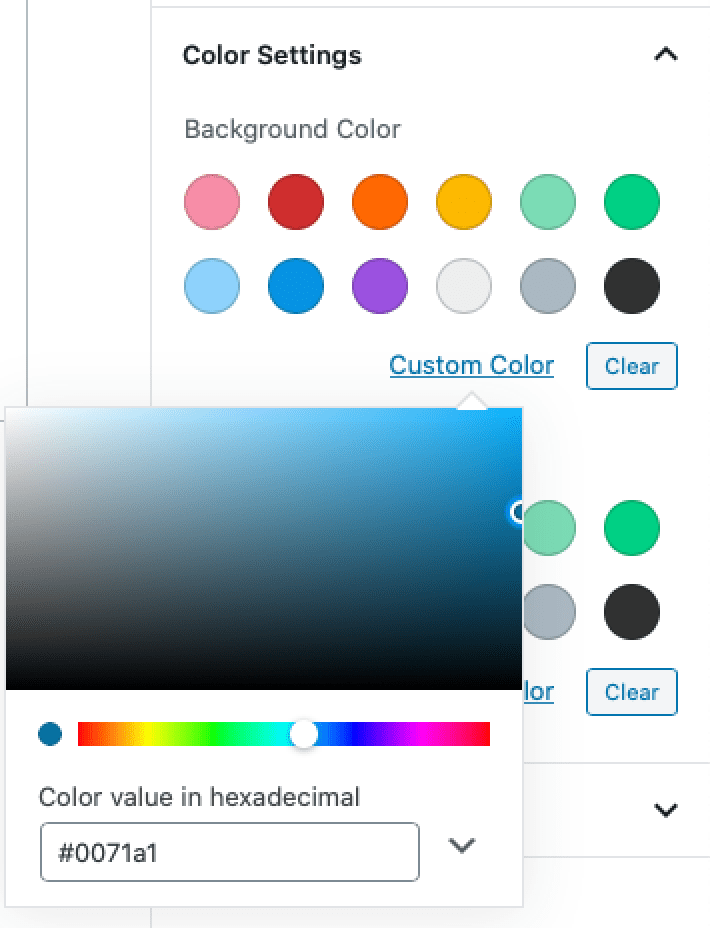This screenshot has height=928, width=710.
Task: Focus the hexadecimal color value field
Action: point(230,852)
